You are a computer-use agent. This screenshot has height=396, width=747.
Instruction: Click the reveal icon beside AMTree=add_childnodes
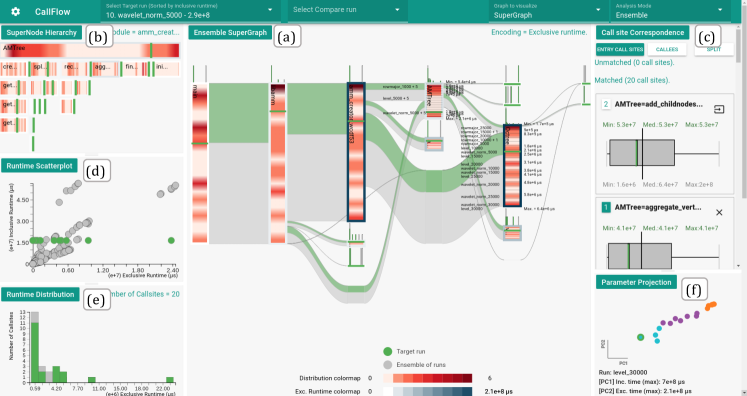(719, 110)
